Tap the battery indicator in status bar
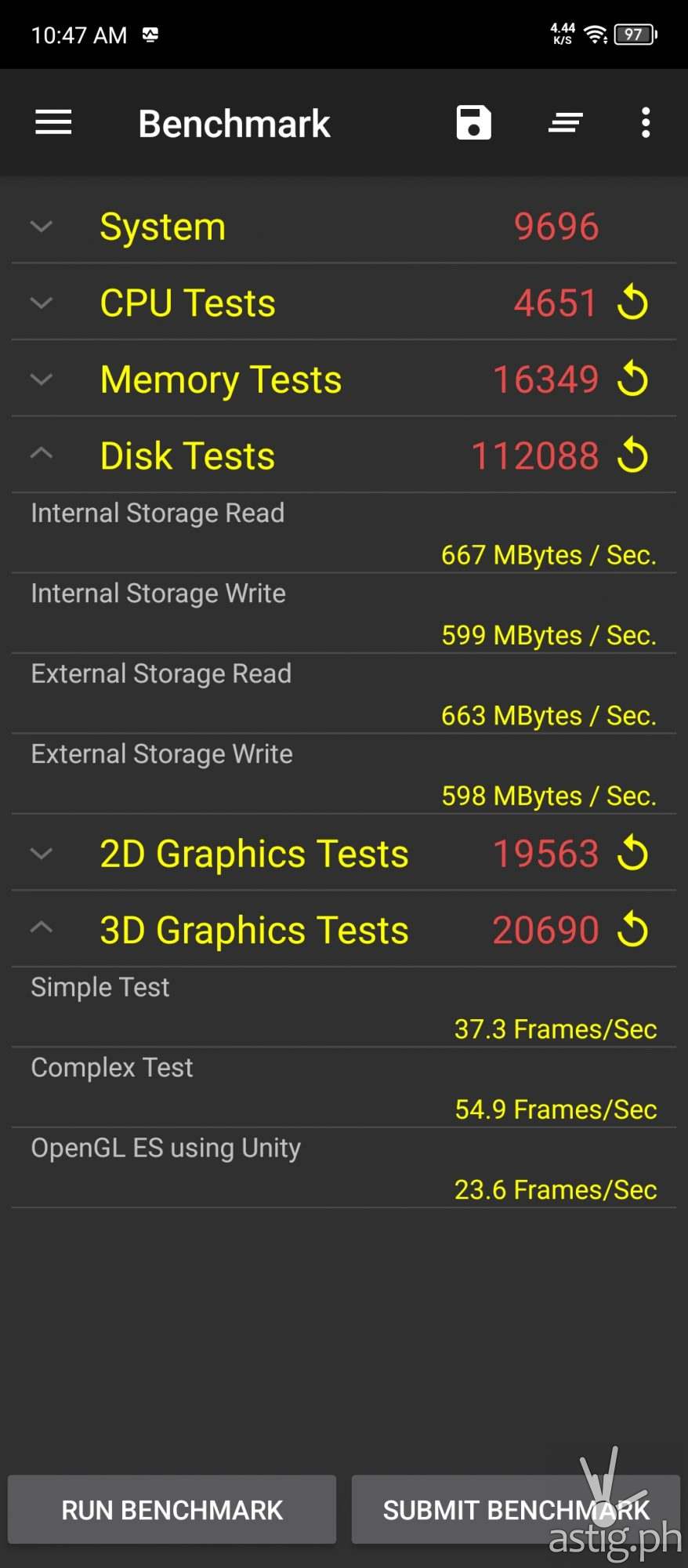This screenshot has width=688, height=1568. [x=635, y=34]
